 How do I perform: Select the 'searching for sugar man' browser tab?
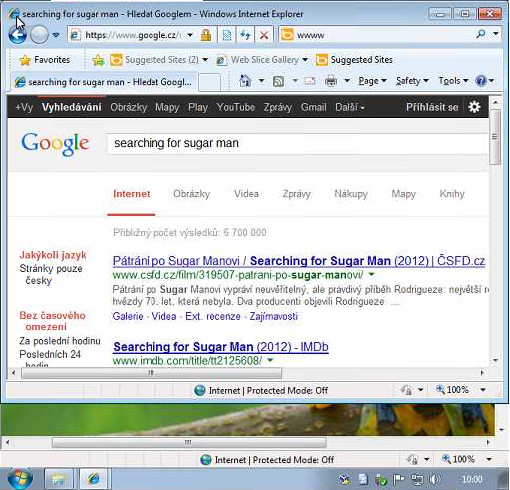[x=104, y=82]
